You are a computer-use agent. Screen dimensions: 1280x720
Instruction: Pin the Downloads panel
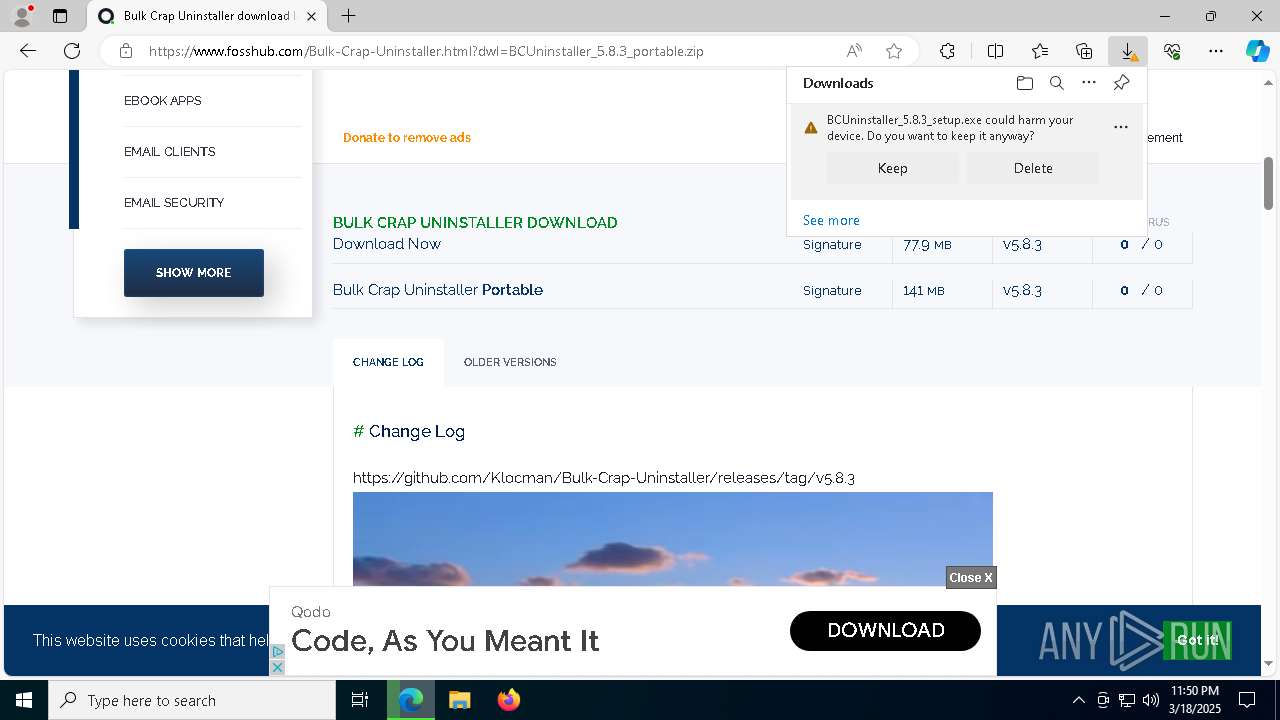coord(1121,83)
